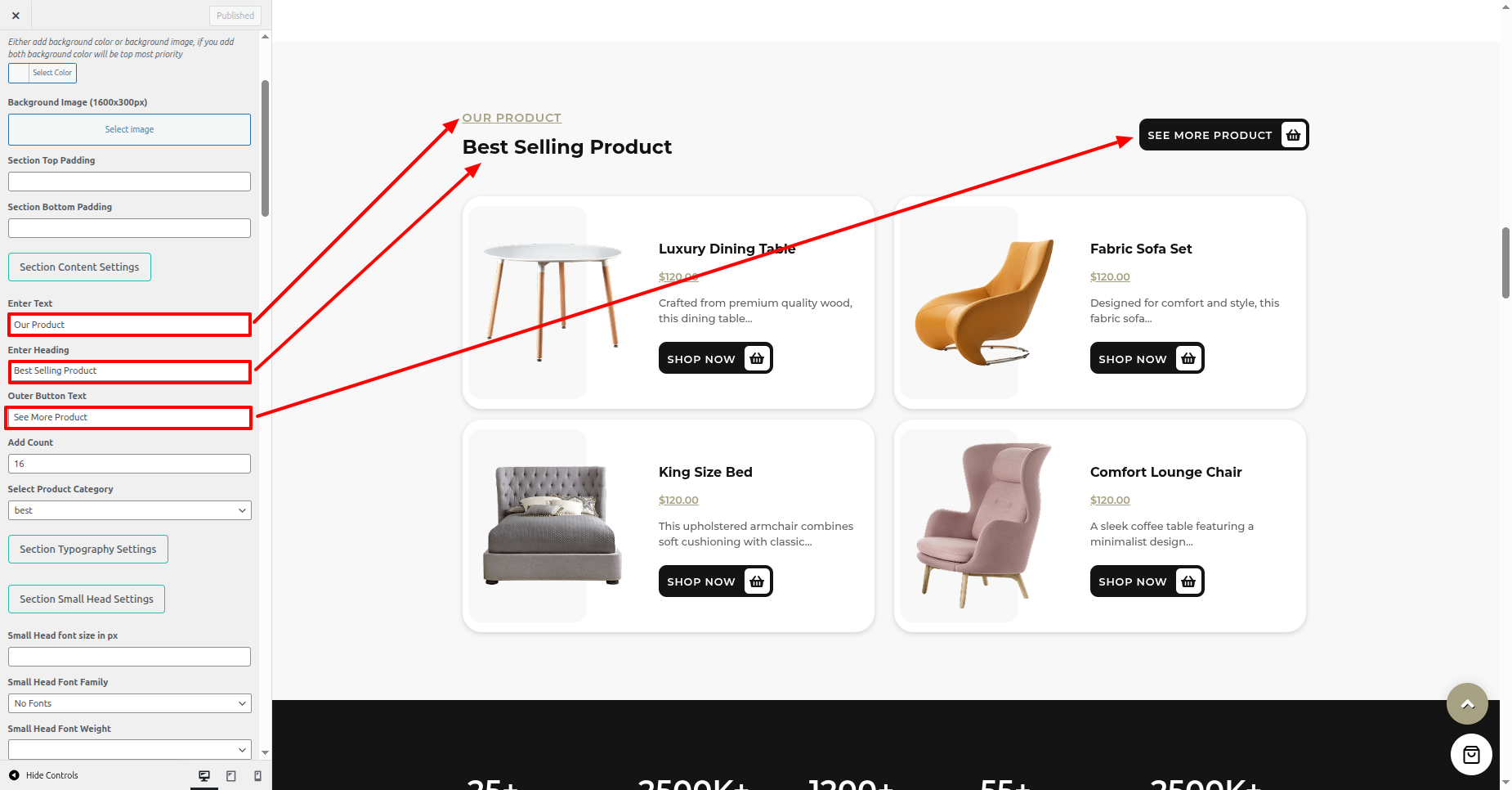
Task: Click the Add Count input field
Action: tap(129, 464)
